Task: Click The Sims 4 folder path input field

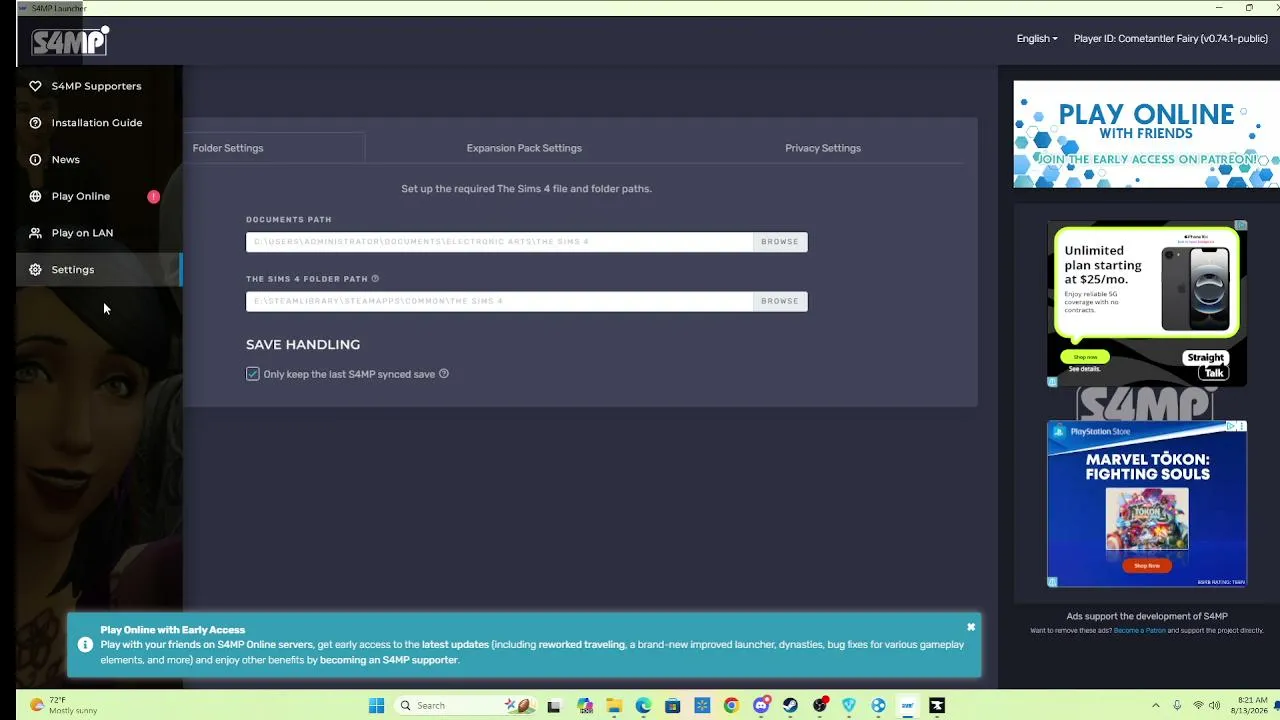Action: (x=500, y=301)
